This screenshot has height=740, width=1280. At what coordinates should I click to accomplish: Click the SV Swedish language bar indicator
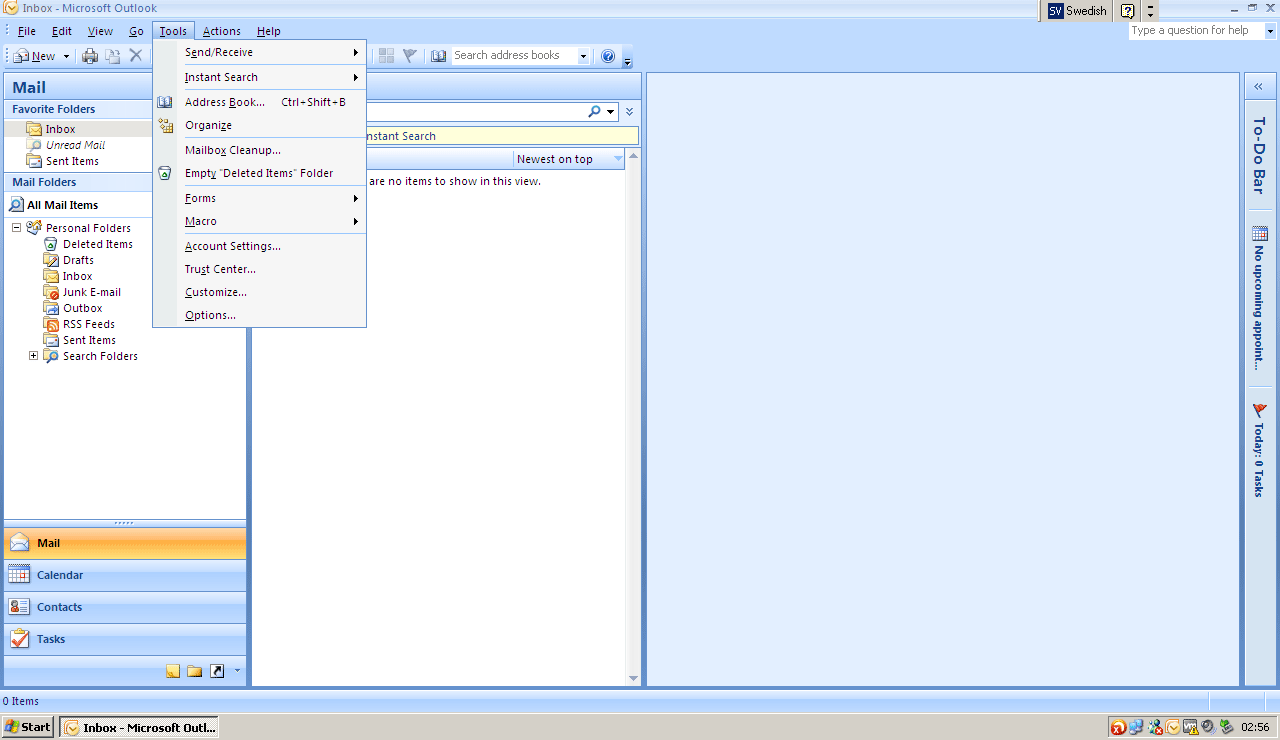click(x=1078, y=11)
